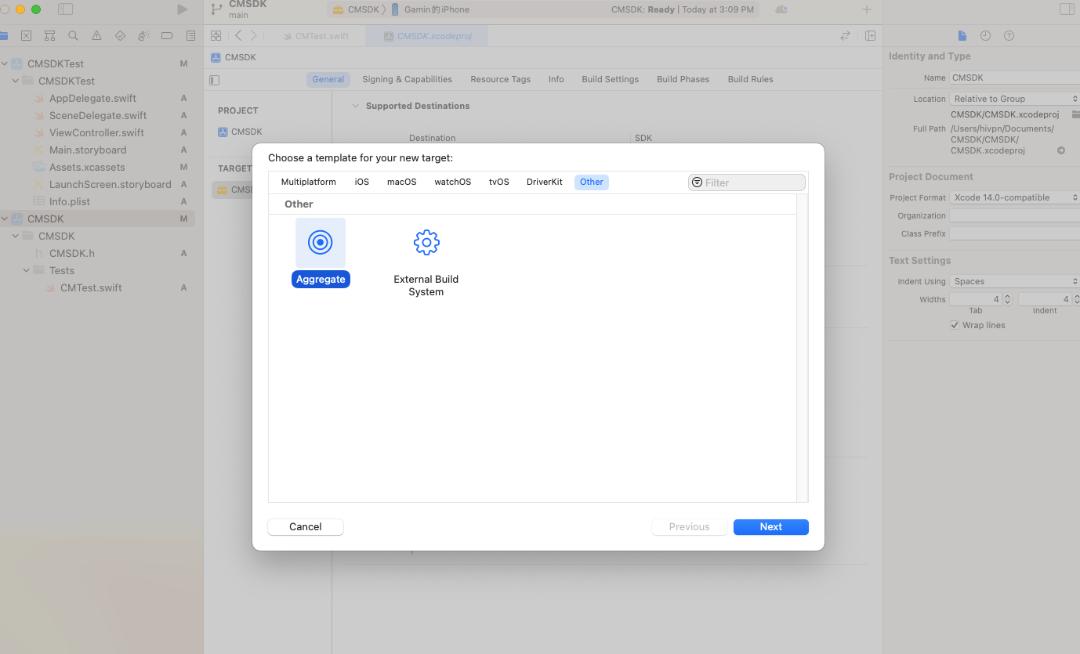The height and width of the screenshot is (654, 1080).
Task: Click the plus library button in toolbar
Action: coord(866,10)
